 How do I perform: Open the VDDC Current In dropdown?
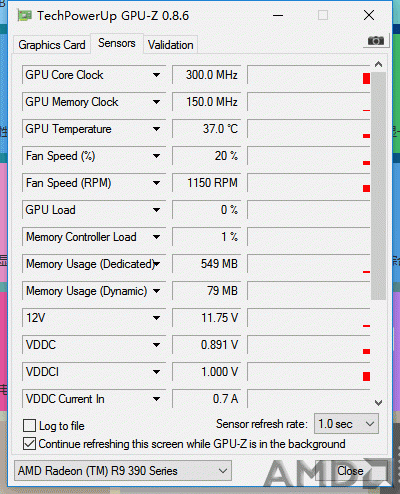(x=156, y=399)
